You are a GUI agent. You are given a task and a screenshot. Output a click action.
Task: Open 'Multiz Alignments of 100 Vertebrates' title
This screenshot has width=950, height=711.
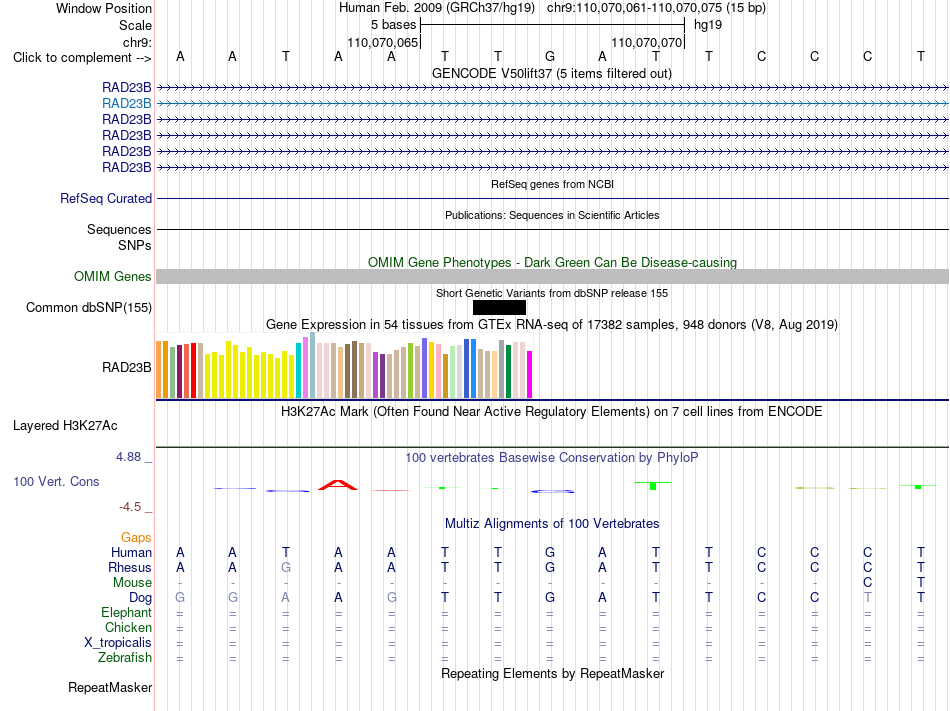pos(552,524)
